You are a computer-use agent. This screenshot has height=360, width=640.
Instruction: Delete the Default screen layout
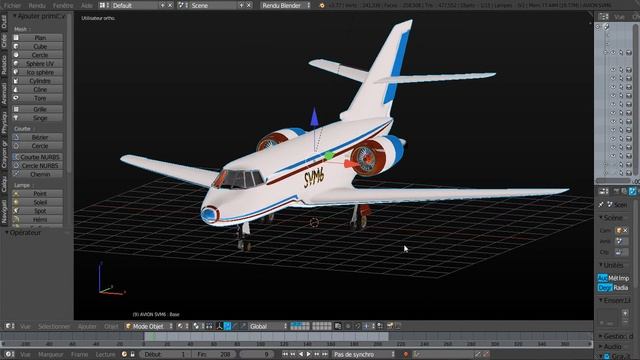point(170,5)
